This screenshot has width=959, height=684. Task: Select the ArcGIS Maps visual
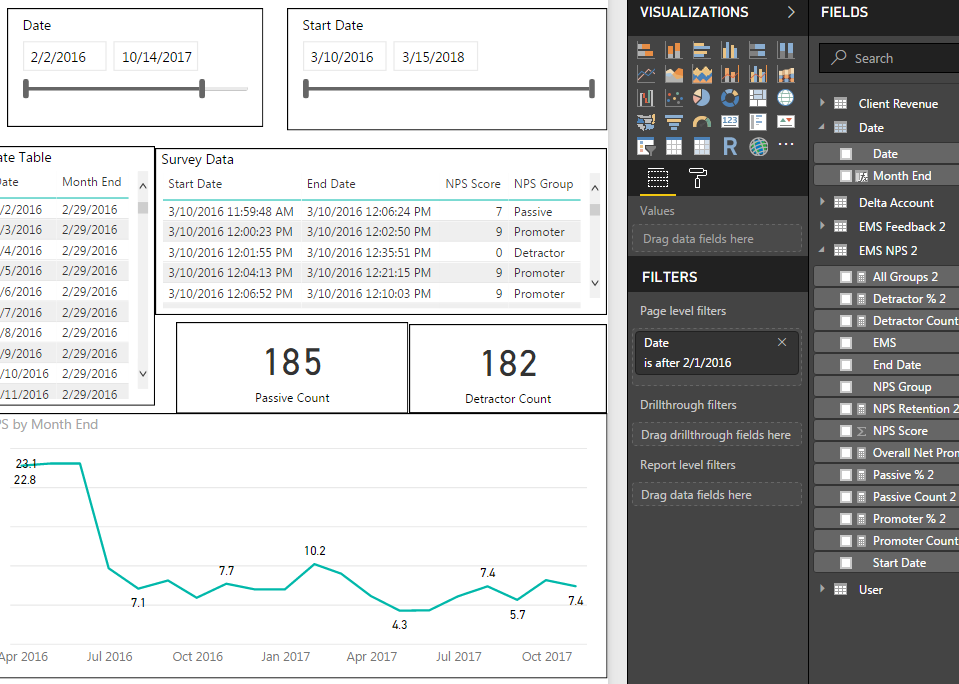(x=758, y=147)
